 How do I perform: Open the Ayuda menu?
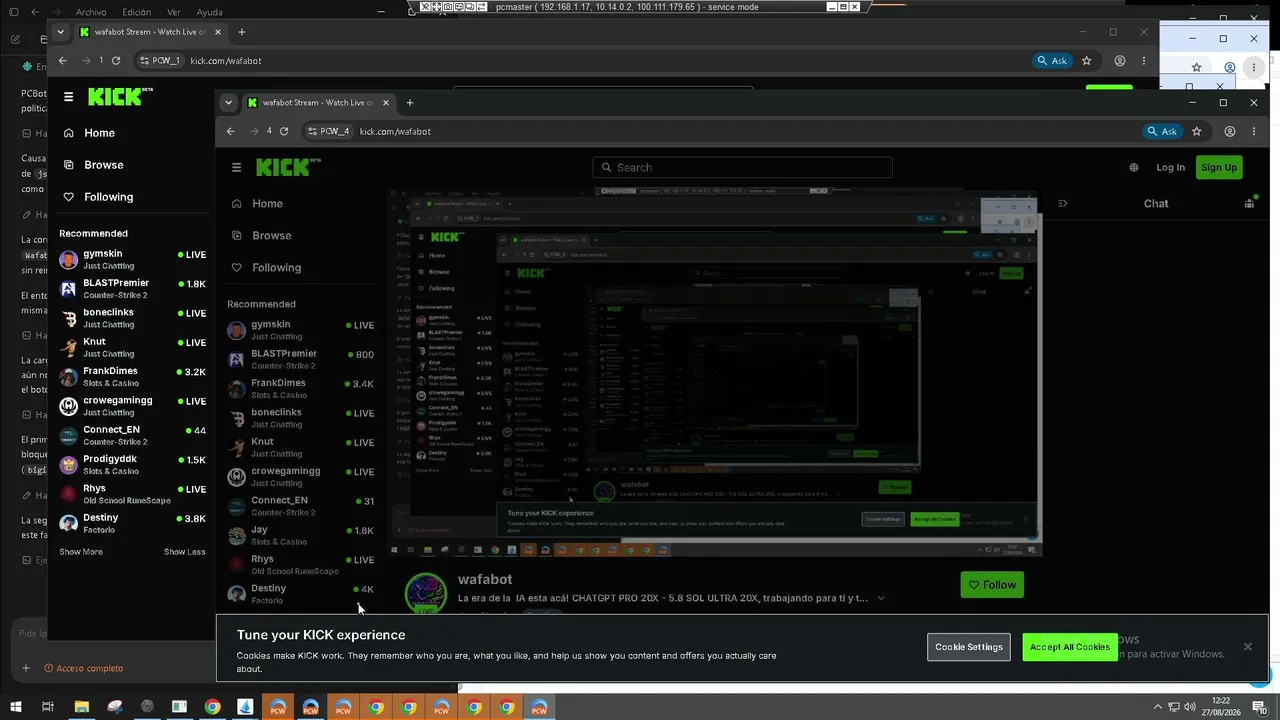coord(210,12)
